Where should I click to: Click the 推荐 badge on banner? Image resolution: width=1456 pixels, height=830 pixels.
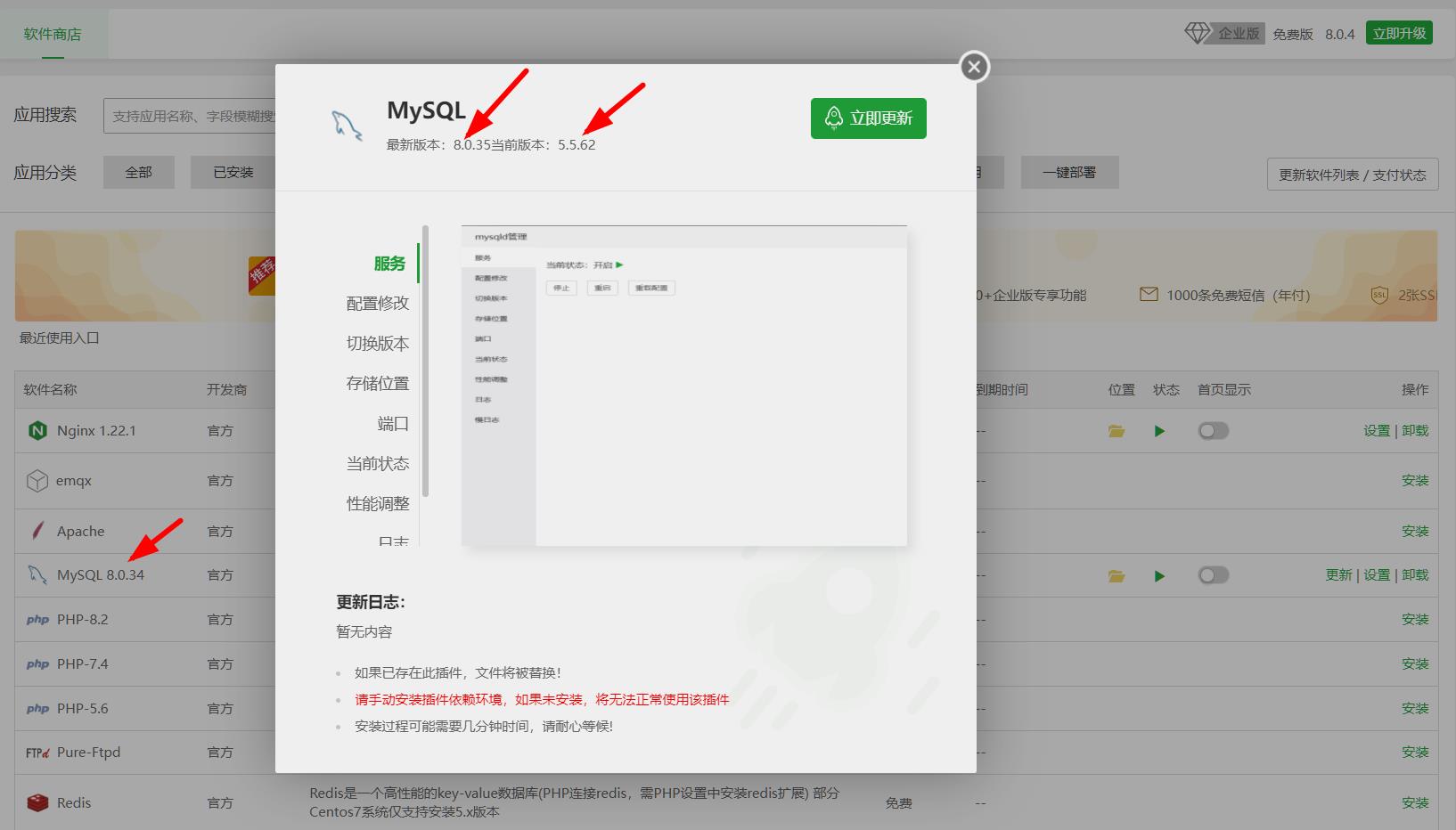click(262, 275)
